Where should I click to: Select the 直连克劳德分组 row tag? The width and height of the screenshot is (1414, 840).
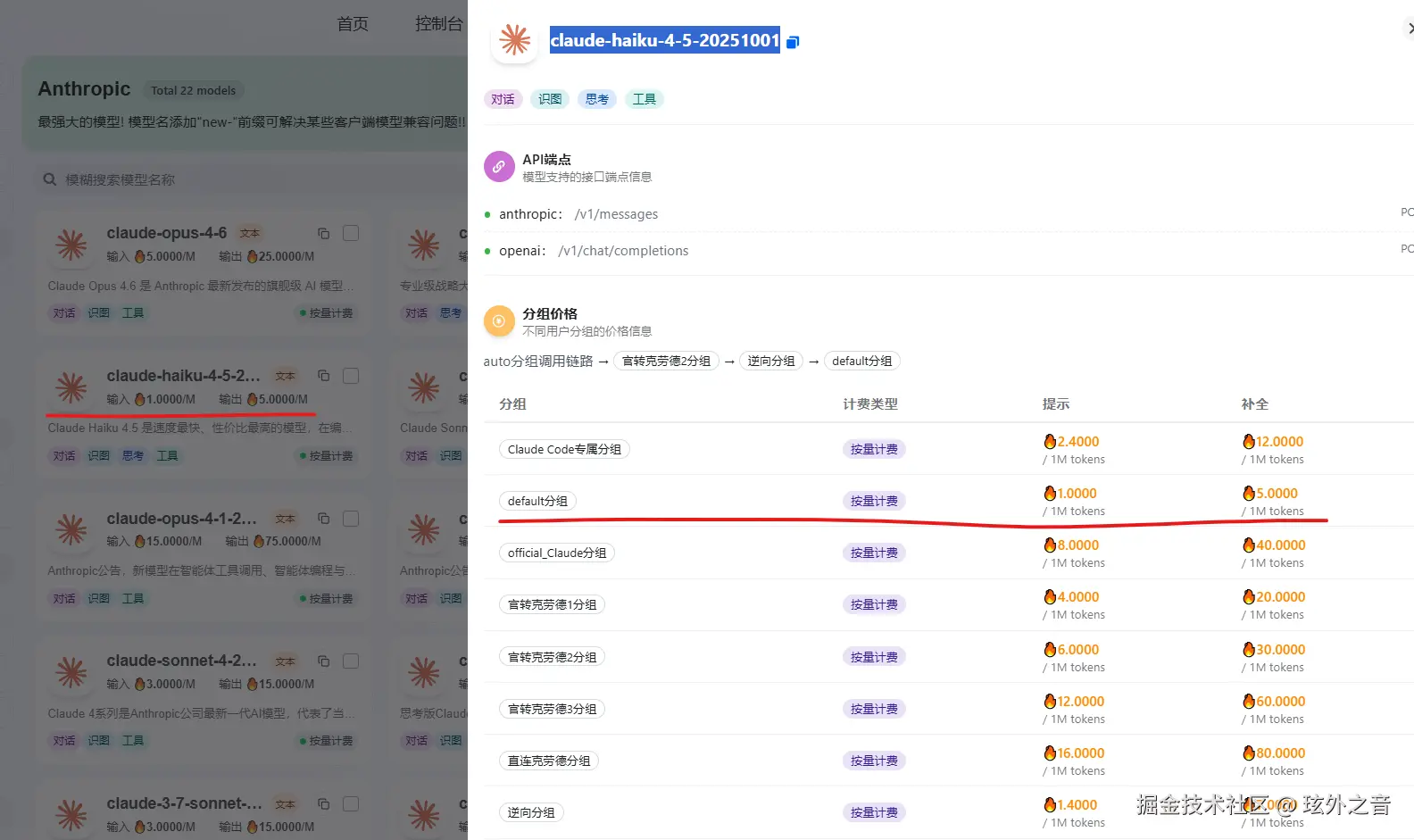(x=549, y=761)
